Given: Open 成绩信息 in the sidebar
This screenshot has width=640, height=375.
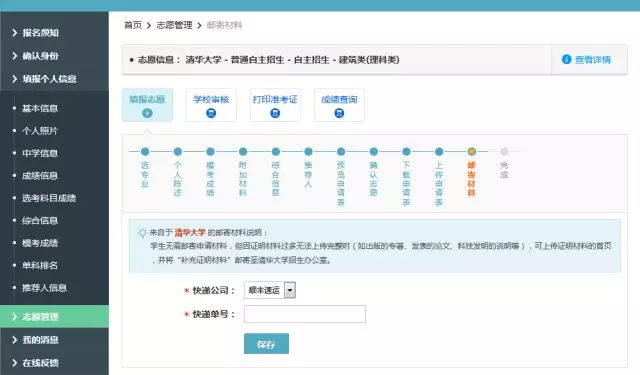Looking at the screenshot, I should (x=40, y=176).
